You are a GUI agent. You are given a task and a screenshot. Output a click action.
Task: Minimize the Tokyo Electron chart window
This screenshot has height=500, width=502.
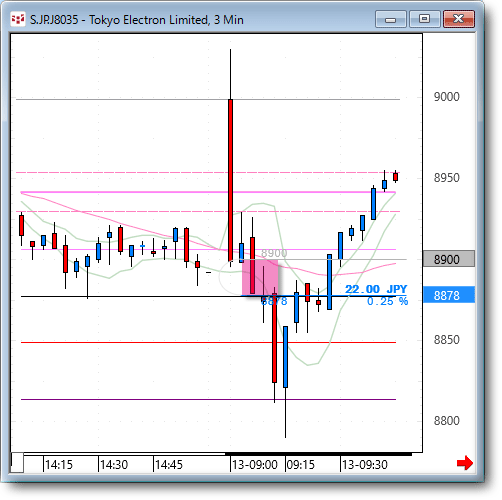pos(391,19)
